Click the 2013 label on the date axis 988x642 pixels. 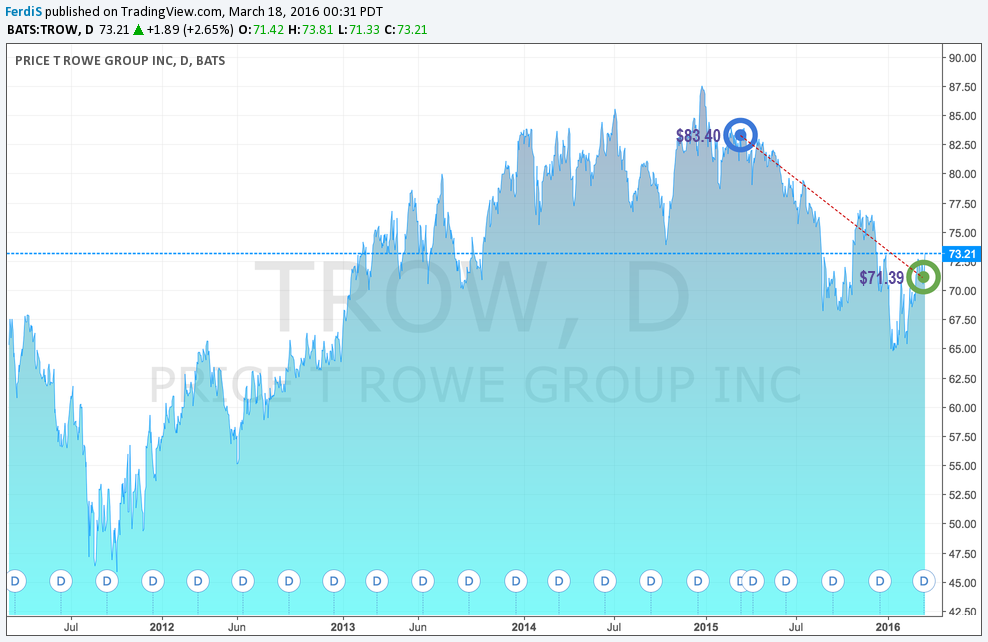[344, 628]
